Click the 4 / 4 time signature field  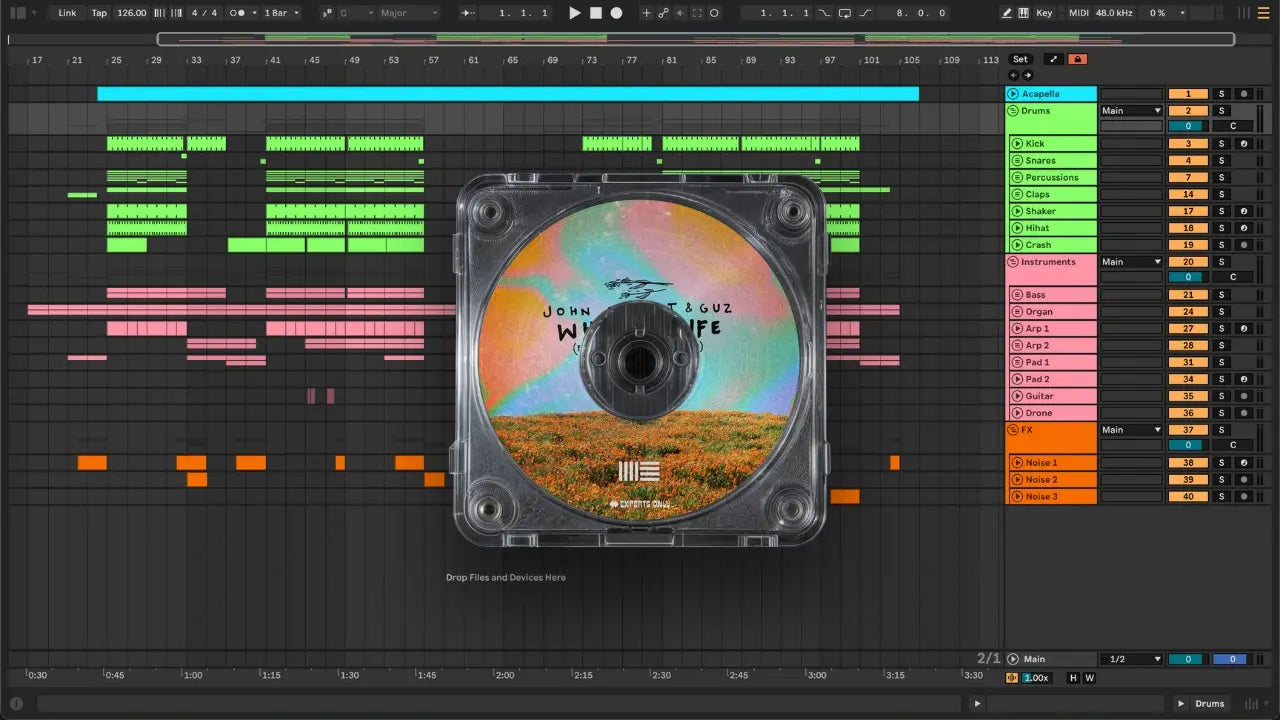click(x=204, y=13)
